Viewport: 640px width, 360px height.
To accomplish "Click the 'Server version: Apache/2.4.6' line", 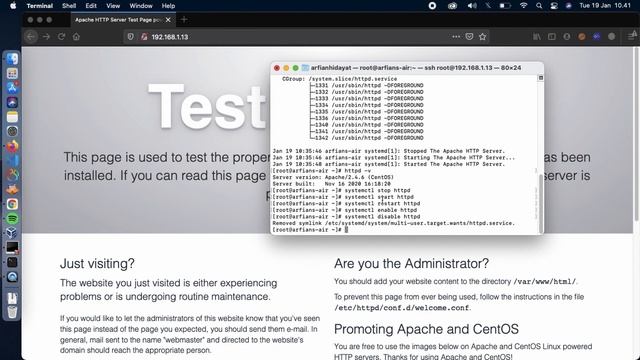I will point(333,178).
